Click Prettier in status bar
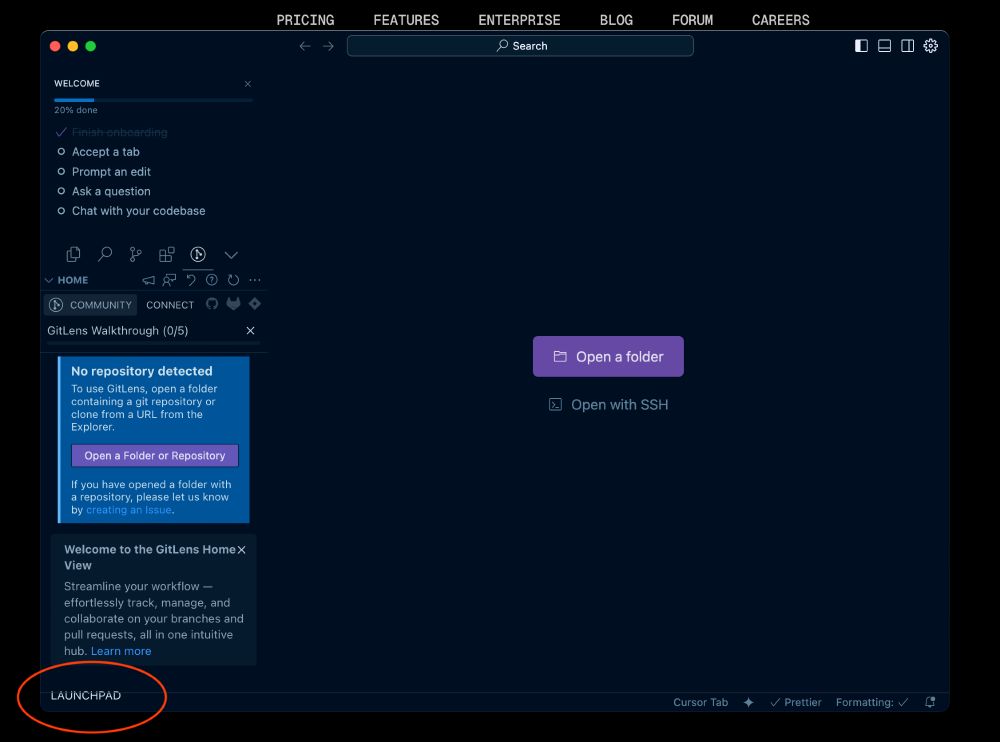Screen dimensions: 1000x742 pos(796,702)
